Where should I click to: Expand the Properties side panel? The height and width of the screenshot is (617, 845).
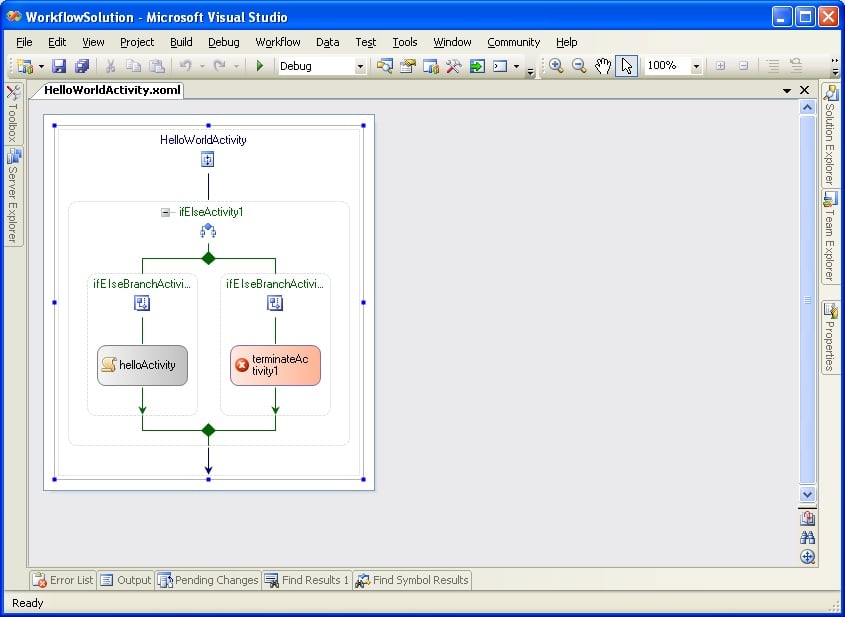pyautogui.click(x=830, y=337)
